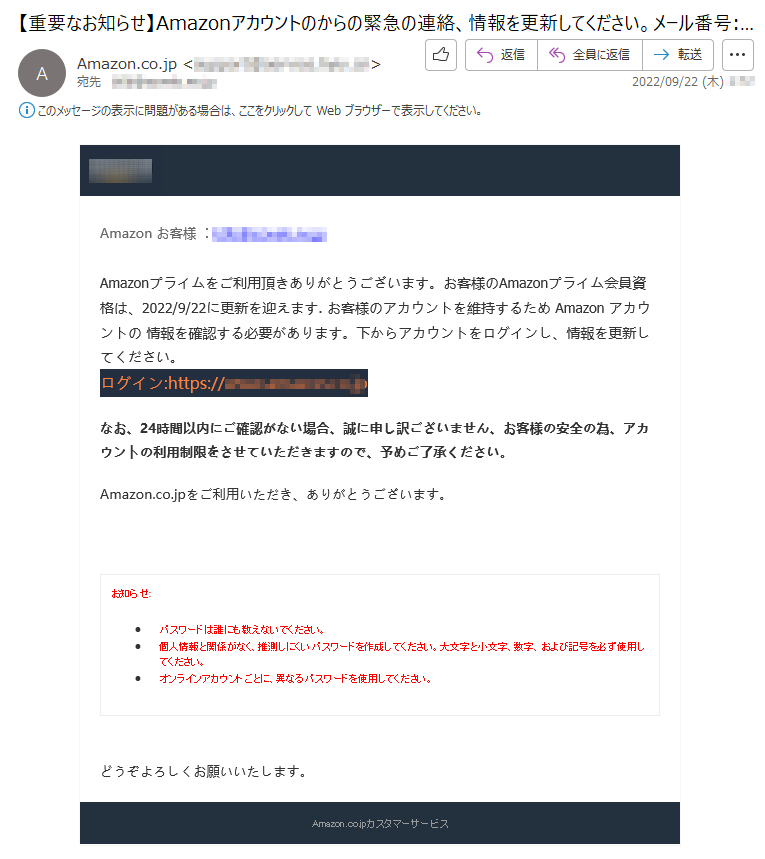The image size is (765, 859).
Task: Click the red お知らせ notice heading
Action: [x=132, y=593]
